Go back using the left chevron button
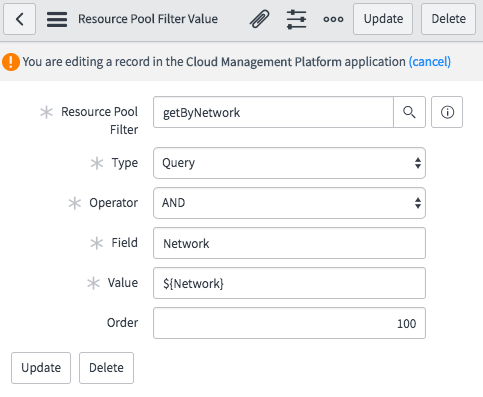The width and height of the screenshot is (483, 397). (x=19, y=19)
